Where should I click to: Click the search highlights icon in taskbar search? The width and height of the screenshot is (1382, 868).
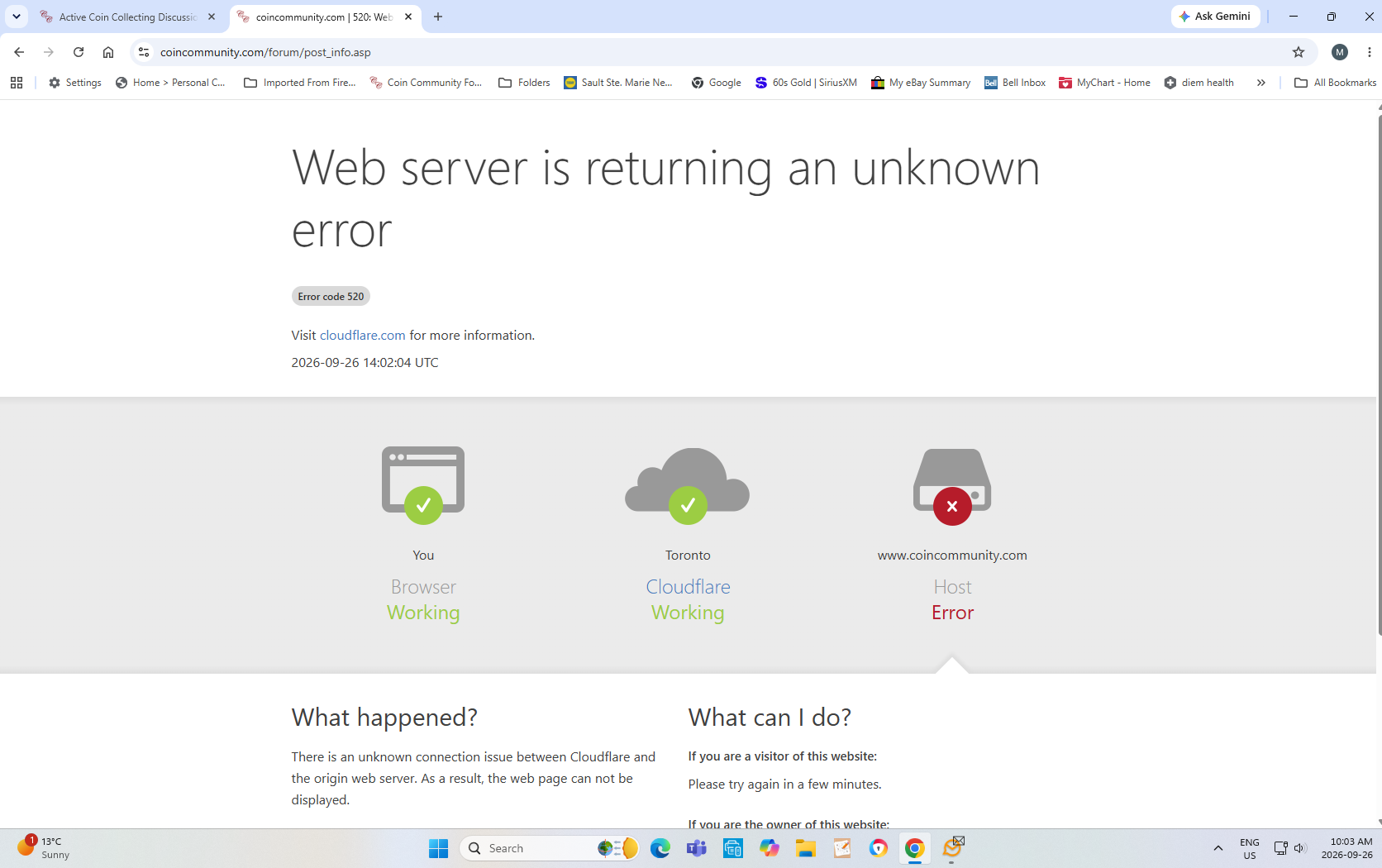coord(618,848)
